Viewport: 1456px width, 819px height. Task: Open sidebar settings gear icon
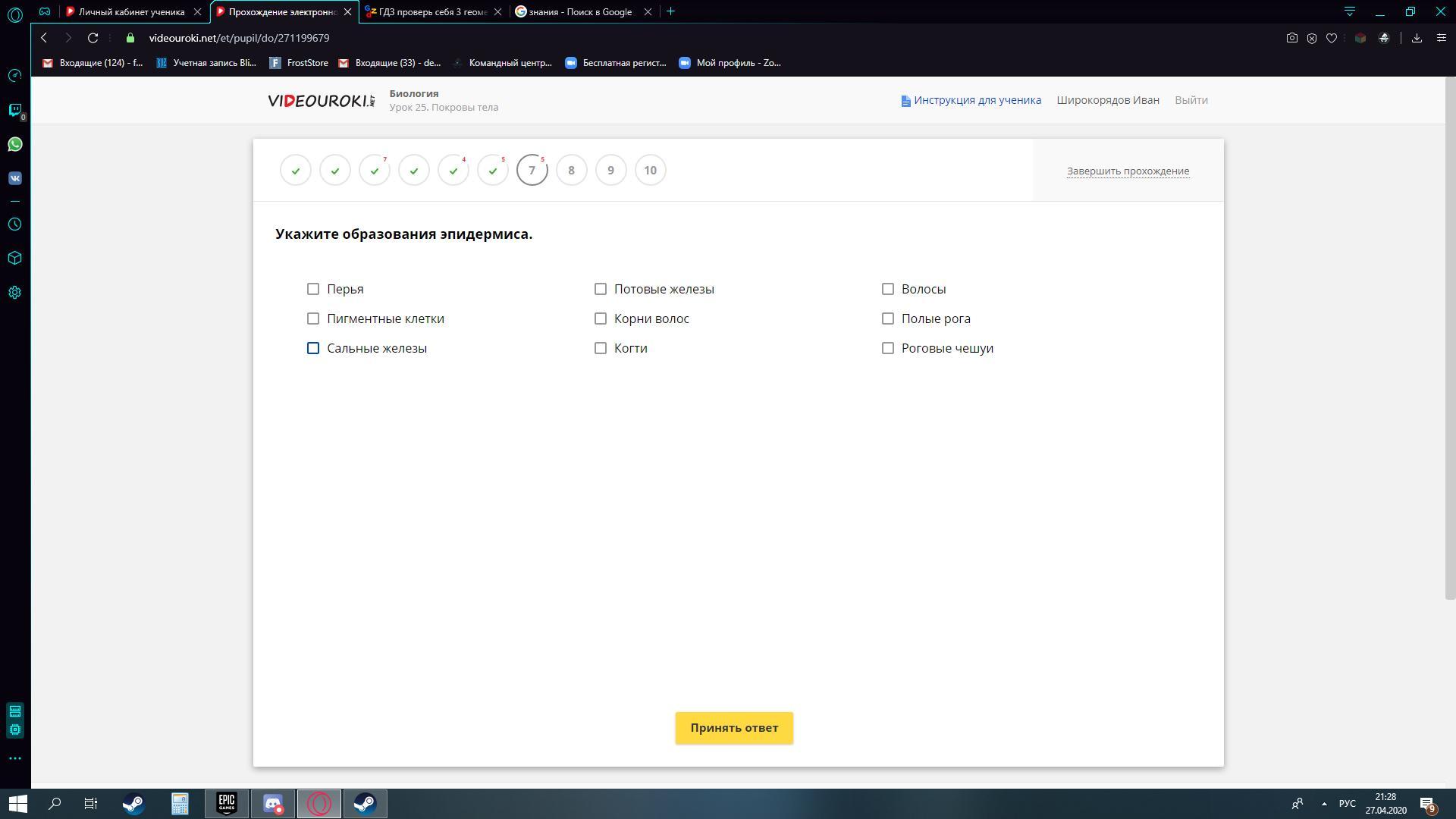coord(14,293)
